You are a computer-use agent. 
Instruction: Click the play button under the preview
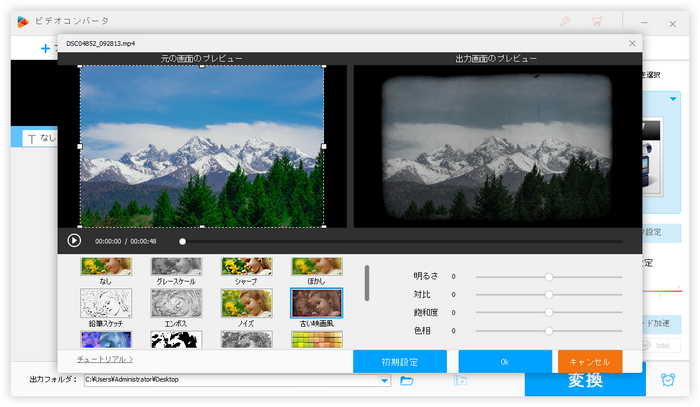coord(74,240)
